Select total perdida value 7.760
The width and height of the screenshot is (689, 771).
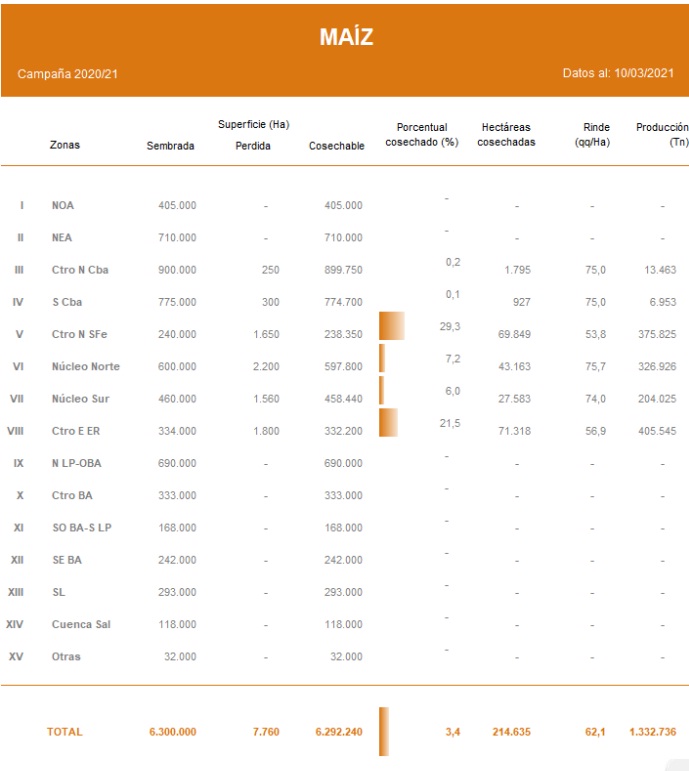point(266,732)
